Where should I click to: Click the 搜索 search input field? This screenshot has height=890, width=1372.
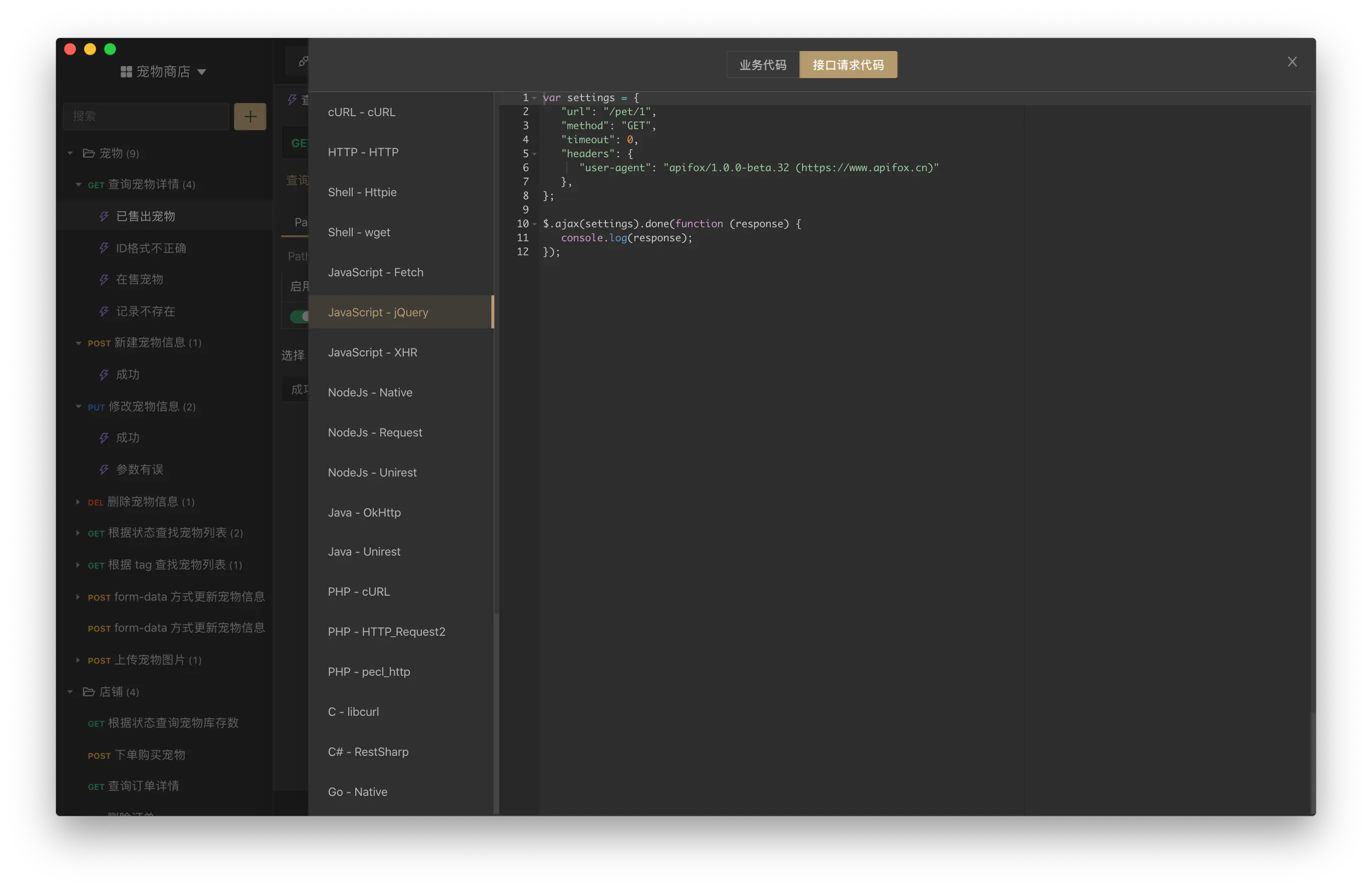pyautogui.click(x=145, y=117)
